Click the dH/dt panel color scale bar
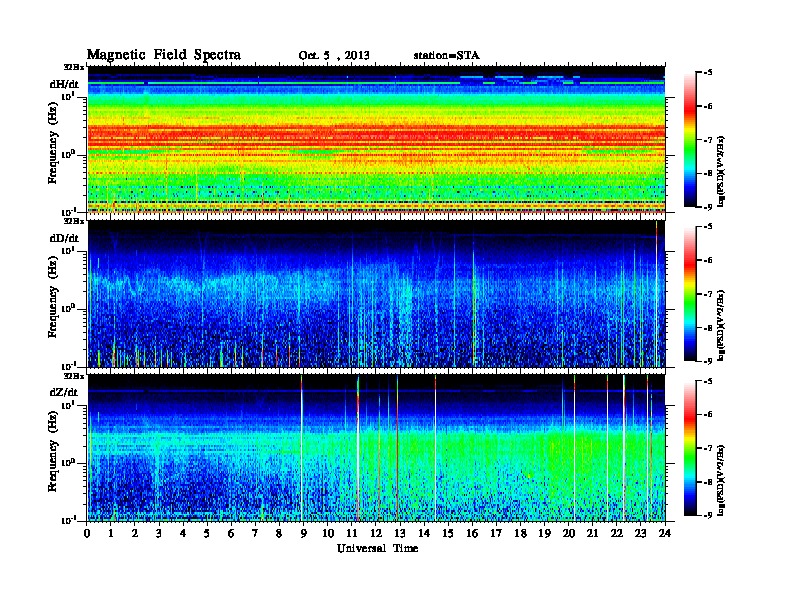 690,140
